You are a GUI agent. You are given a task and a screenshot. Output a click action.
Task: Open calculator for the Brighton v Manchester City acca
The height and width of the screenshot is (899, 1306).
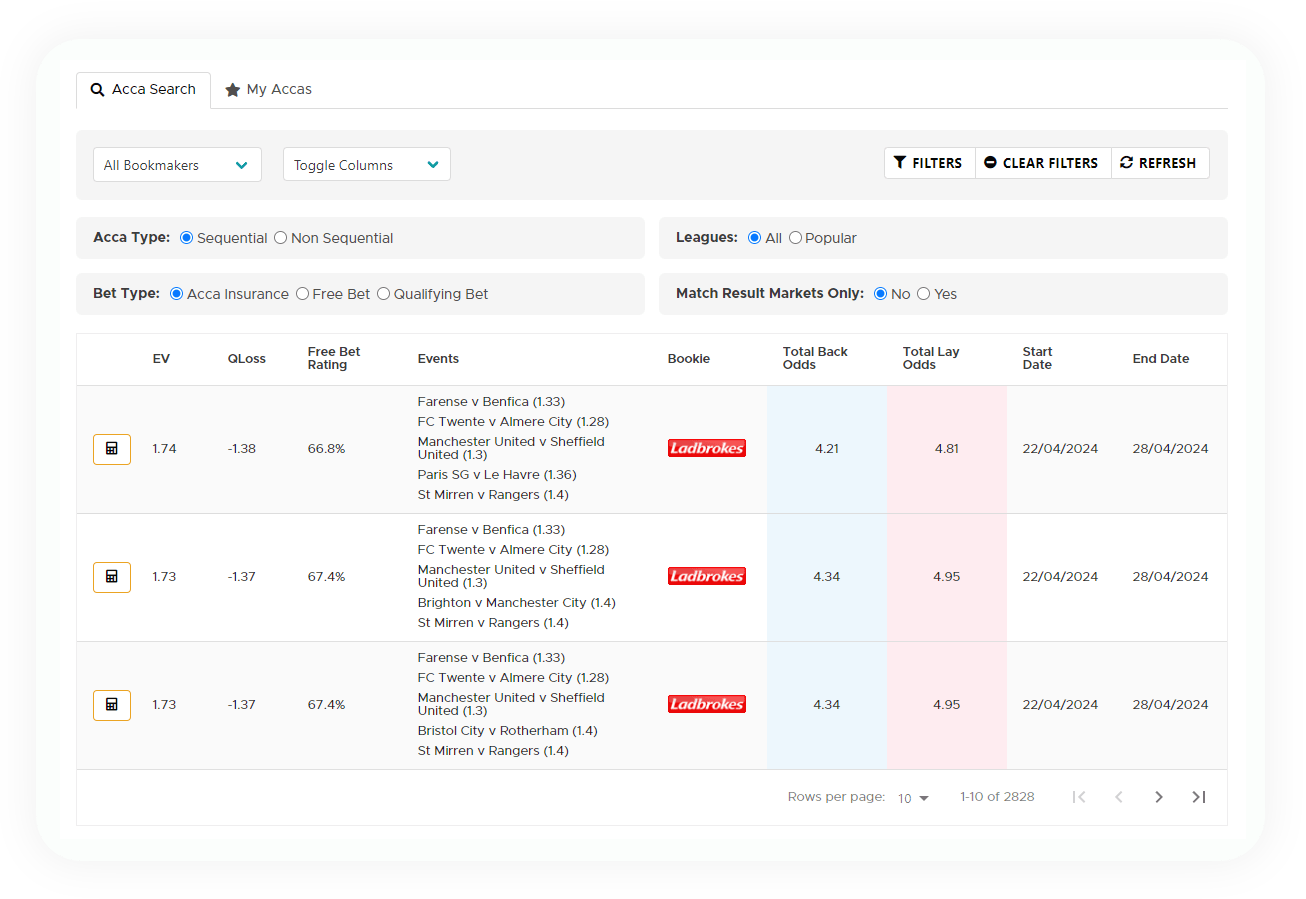click(112, 577)
